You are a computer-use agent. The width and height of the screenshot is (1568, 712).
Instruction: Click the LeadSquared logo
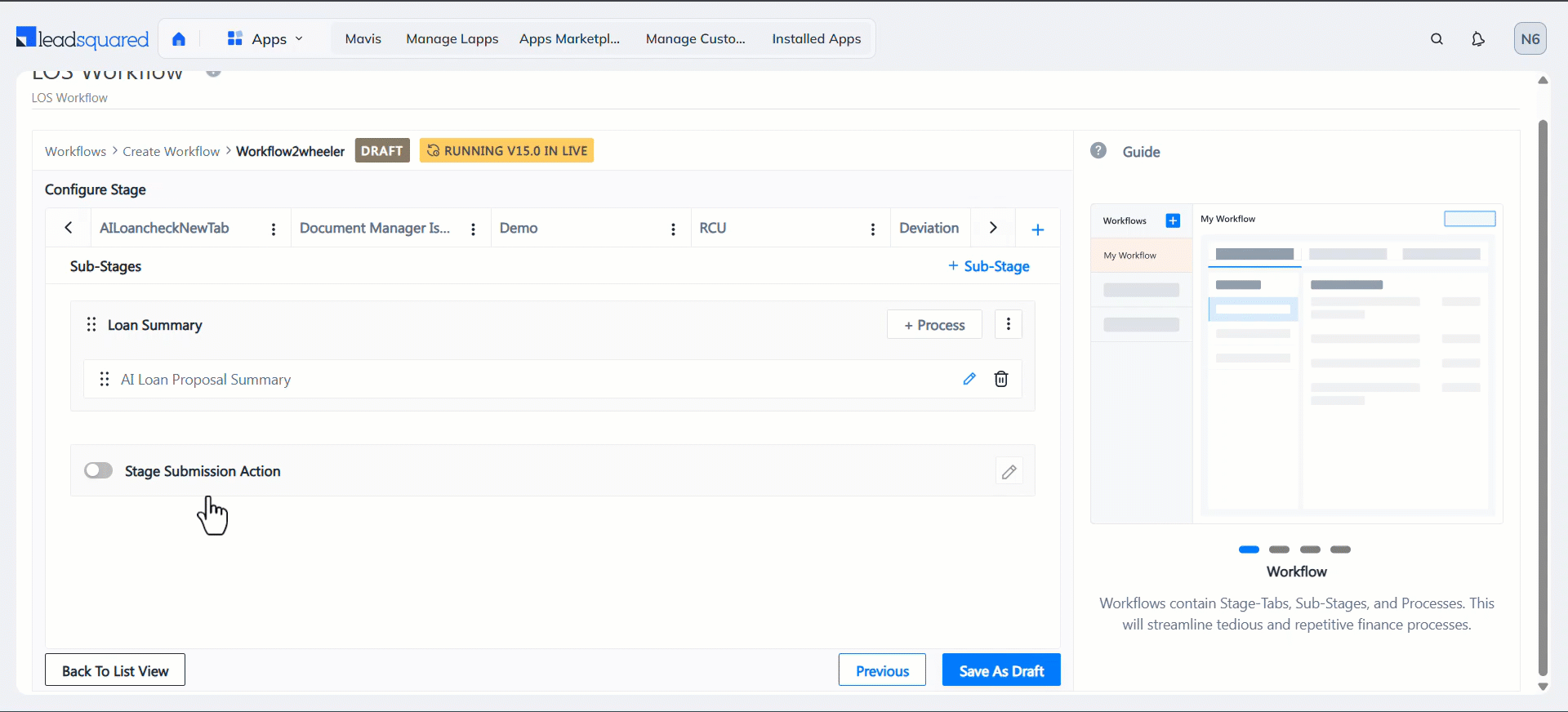pos(82,38)
